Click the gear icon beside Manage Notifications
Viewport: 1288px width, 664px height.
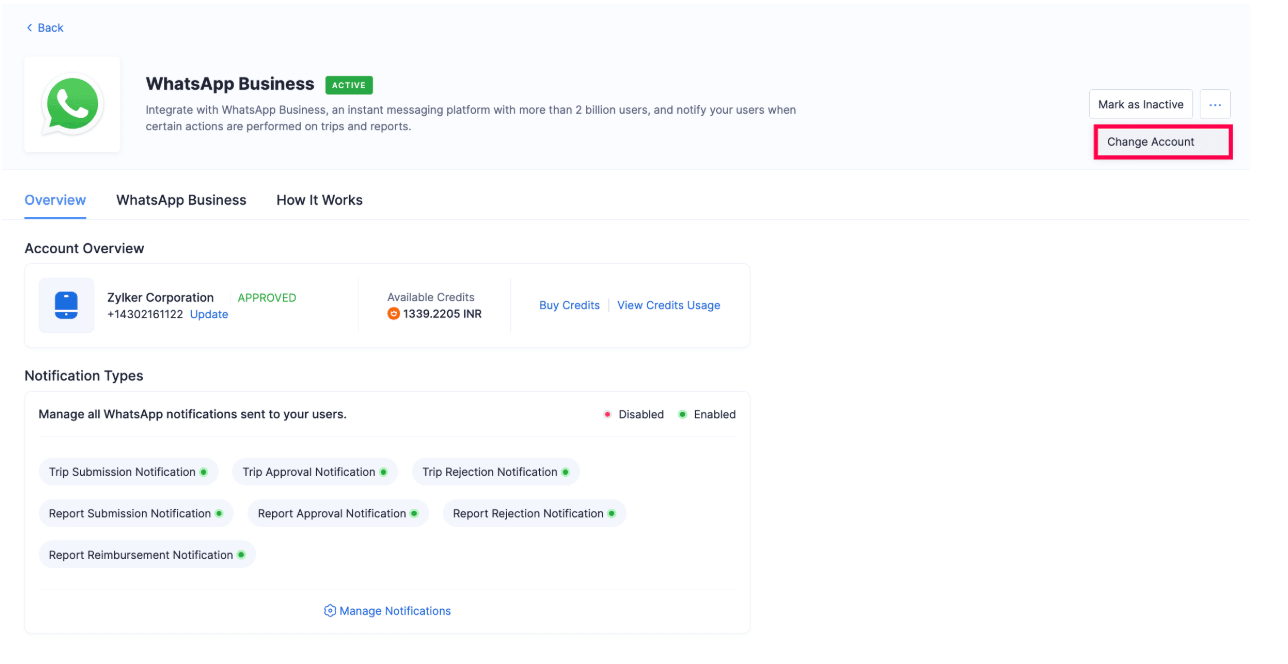(x=330, y=610)
